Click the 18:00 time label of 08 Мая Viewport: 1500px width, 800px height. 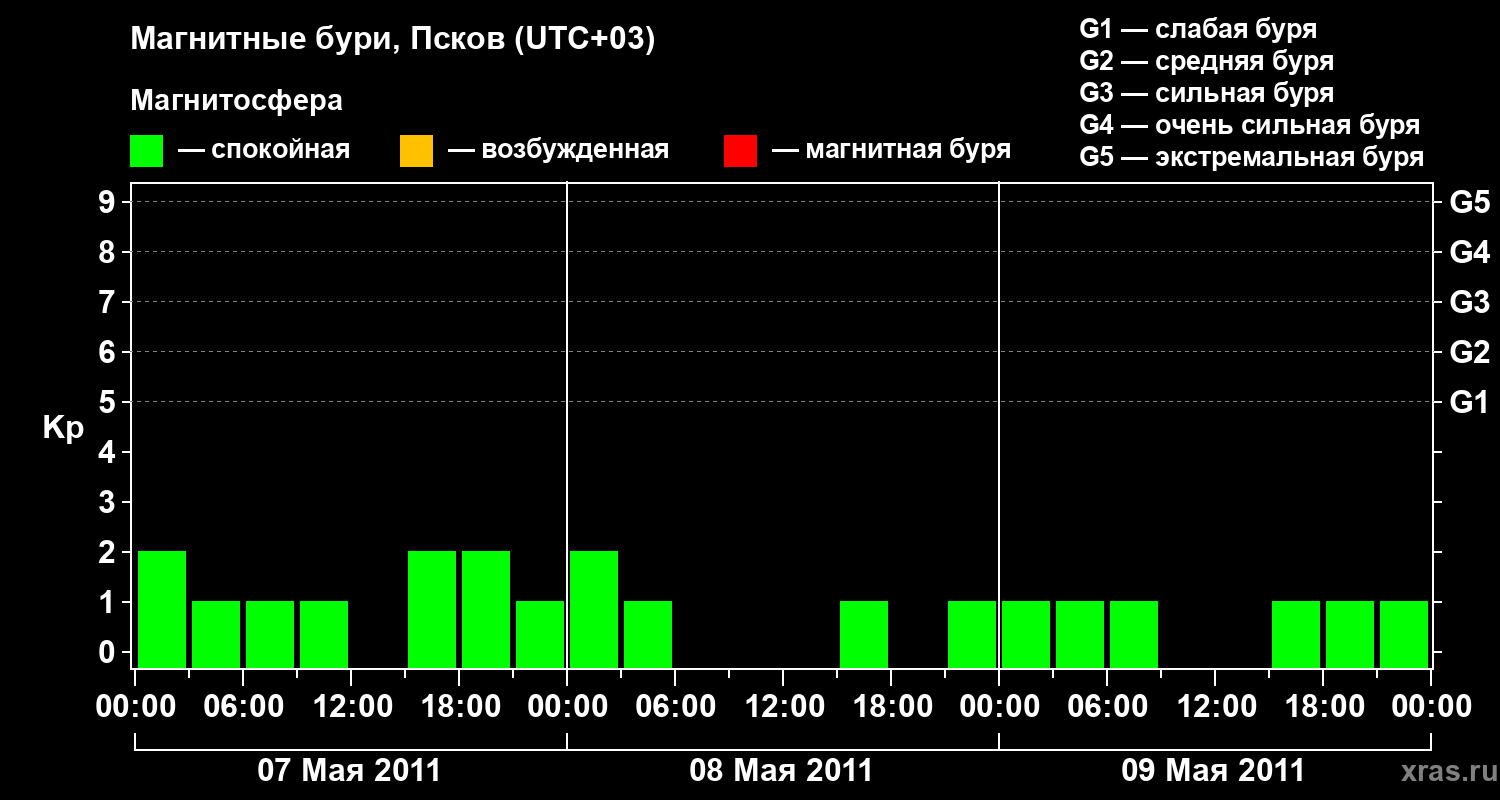[891, 707]
